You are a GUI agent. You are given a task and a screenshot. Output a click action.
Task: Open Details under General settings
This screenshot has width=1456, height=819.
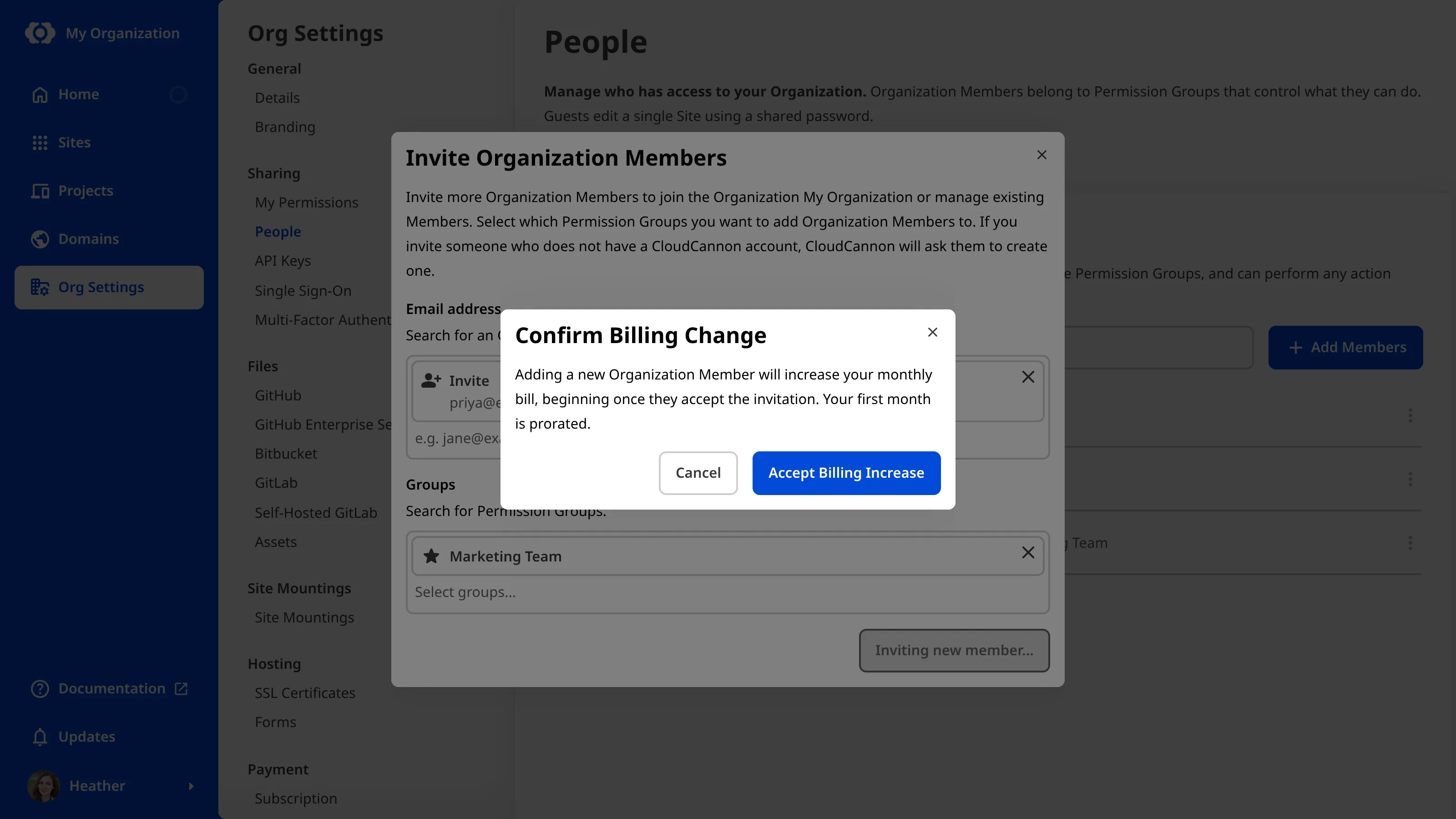coord(277,98)
